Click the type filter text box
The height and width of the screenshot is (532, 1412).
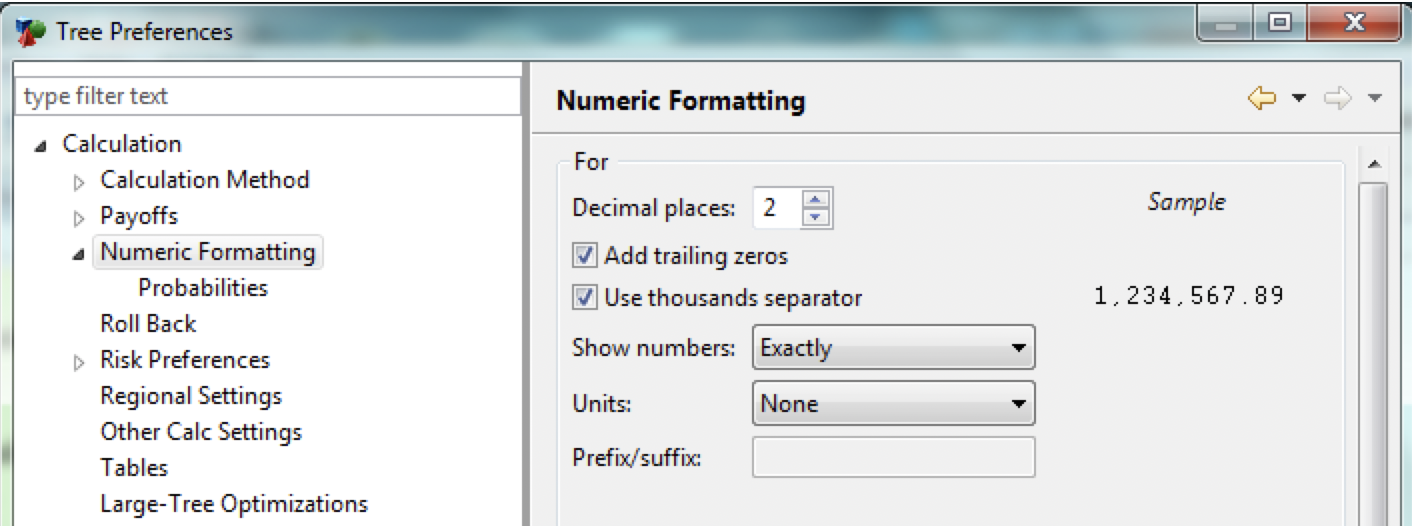click(x=269, y=97)
